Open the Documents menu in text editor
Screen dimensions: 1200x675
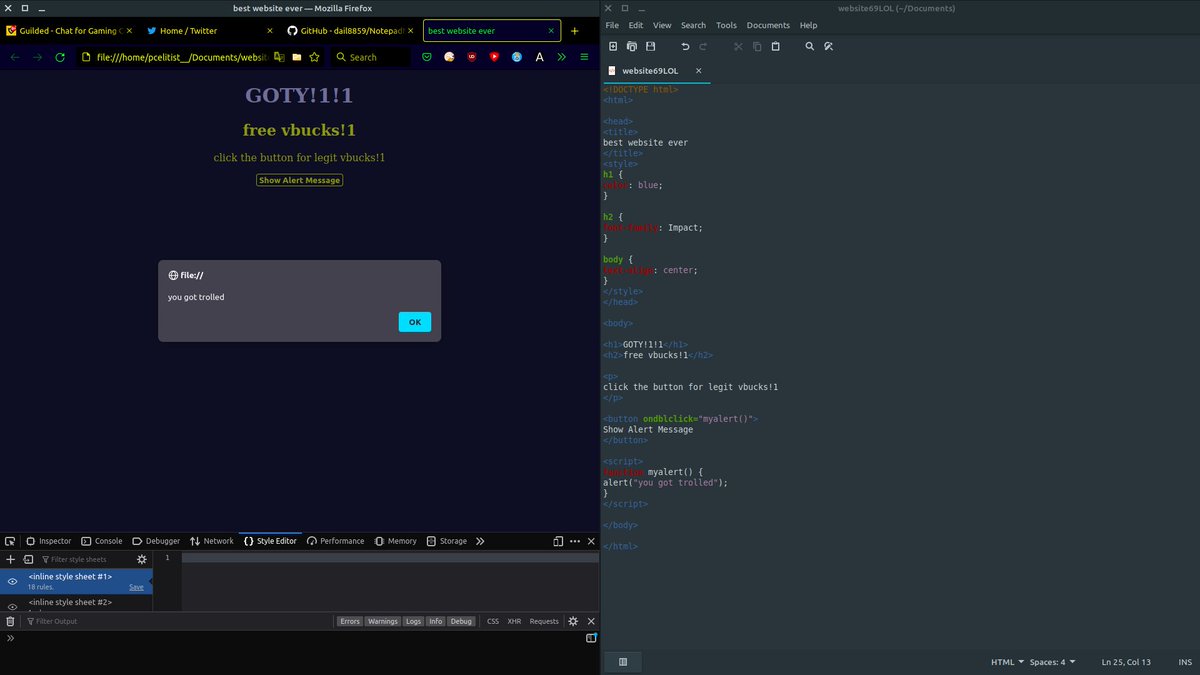pyautogui.click(x=768, y=25)
